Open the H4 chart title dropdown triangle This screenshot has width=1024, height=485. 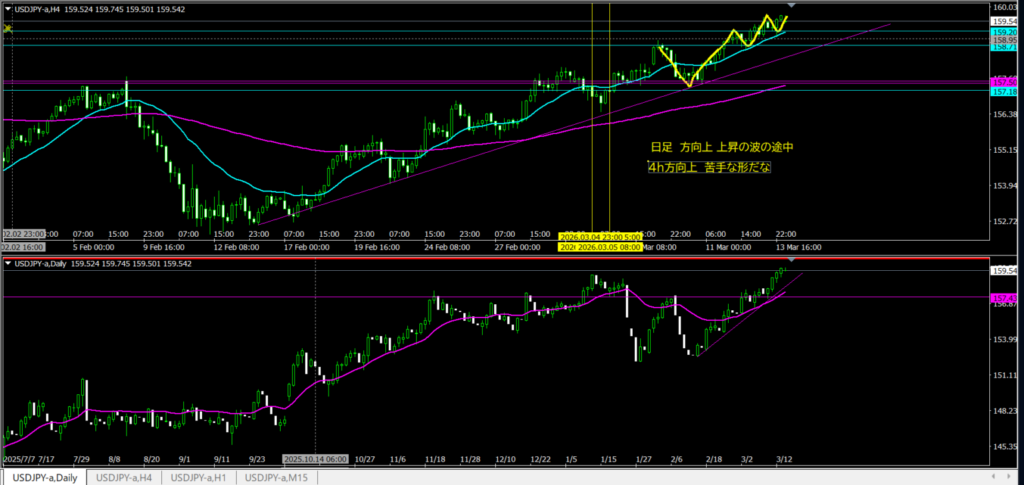(x=10, y=9)
